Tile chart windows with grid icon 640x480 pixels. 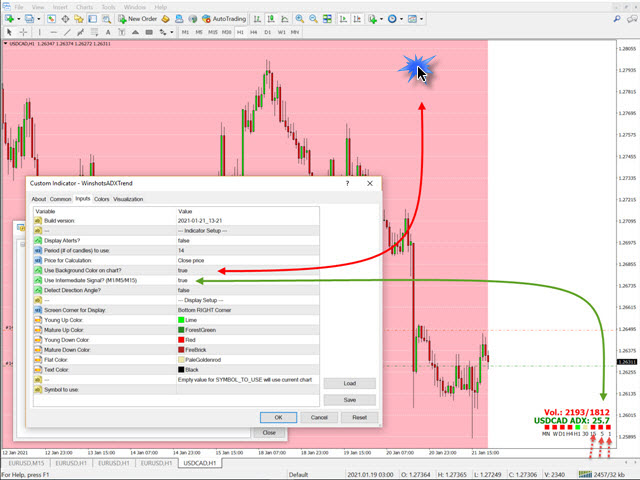coord(327,19)
